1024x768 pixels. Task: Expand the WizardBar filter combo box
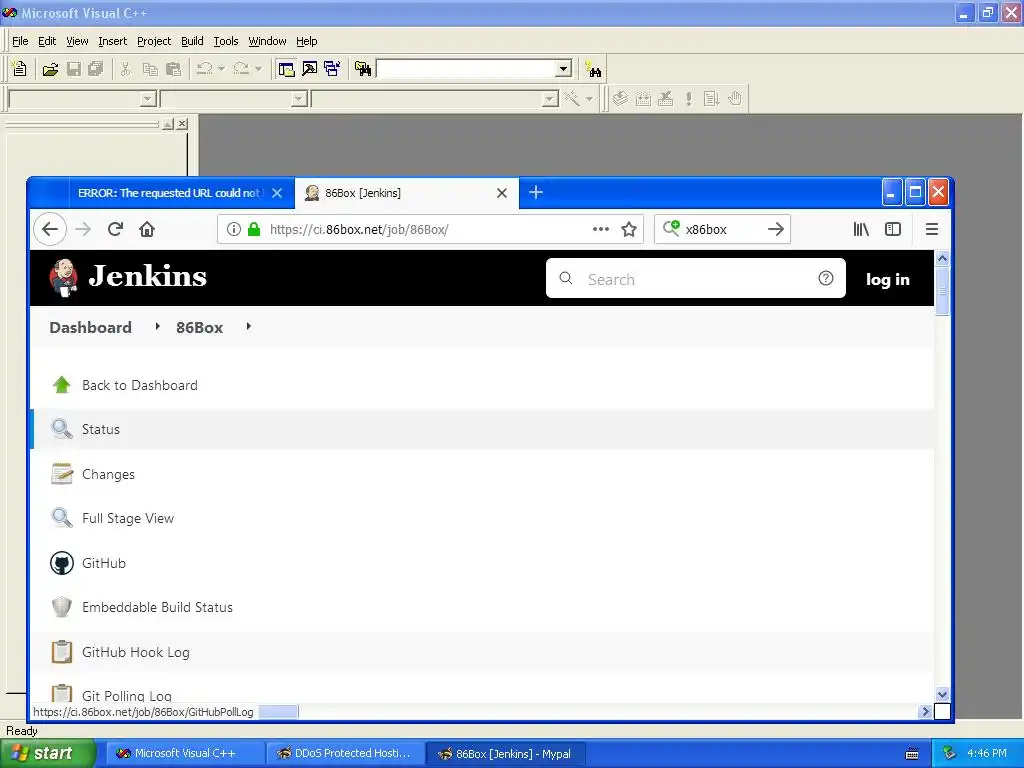coord(299,99)
